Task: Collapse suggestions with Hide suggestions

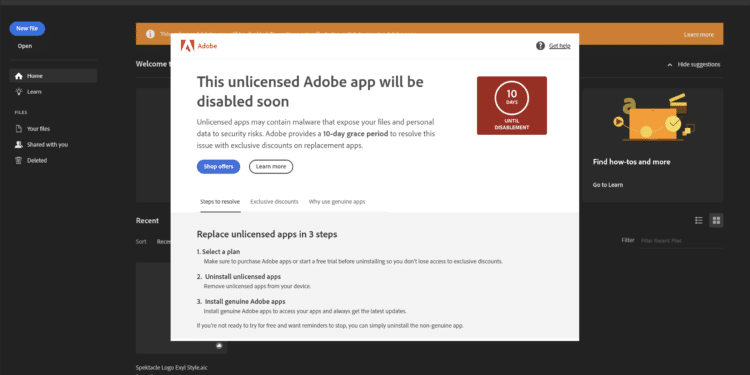Action: (694, 65)
